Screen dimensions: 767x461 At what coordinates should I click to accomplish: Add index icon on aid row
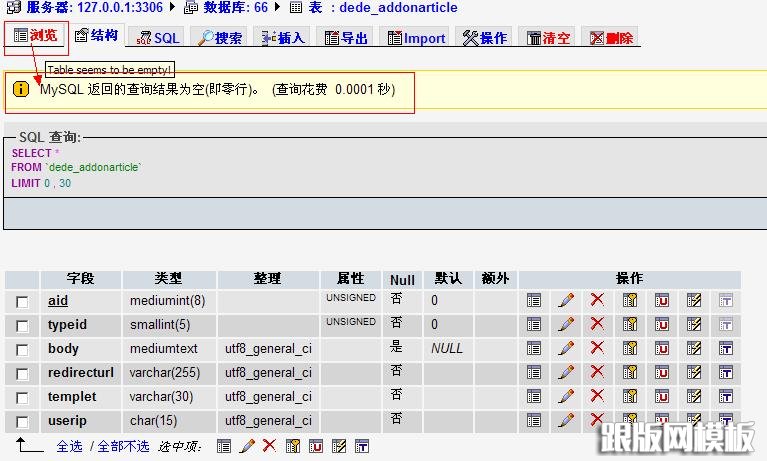click(x=694, y=300)
